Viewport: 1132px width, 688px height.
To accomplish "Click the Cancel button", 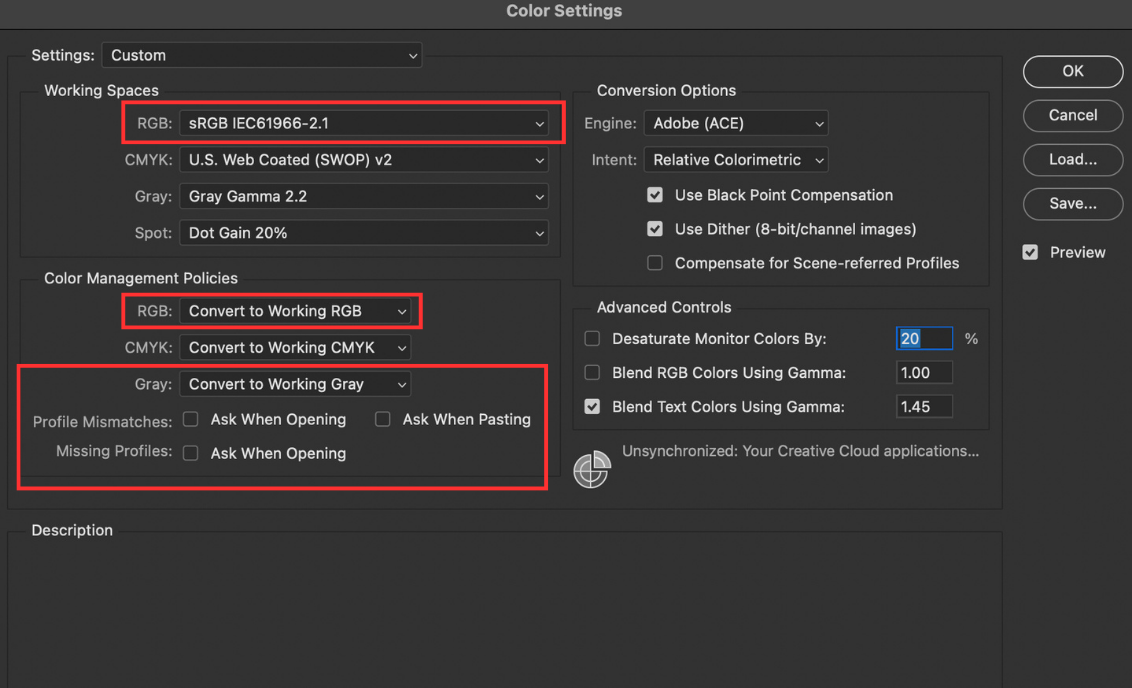I will point(1073,116).
